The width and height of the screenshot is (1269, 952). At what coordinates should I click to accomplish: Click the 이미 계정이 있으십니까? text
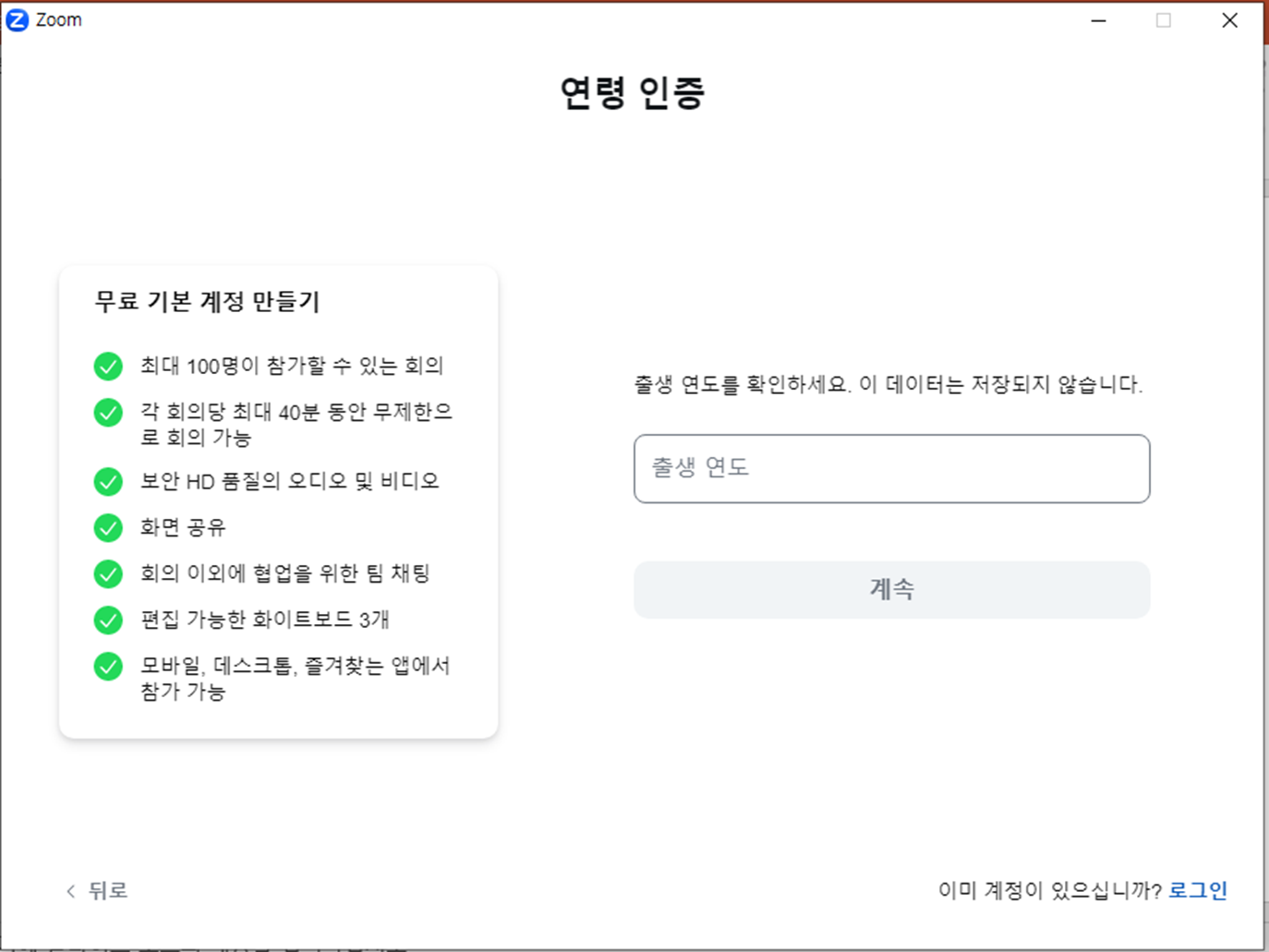coord(1050,890)
